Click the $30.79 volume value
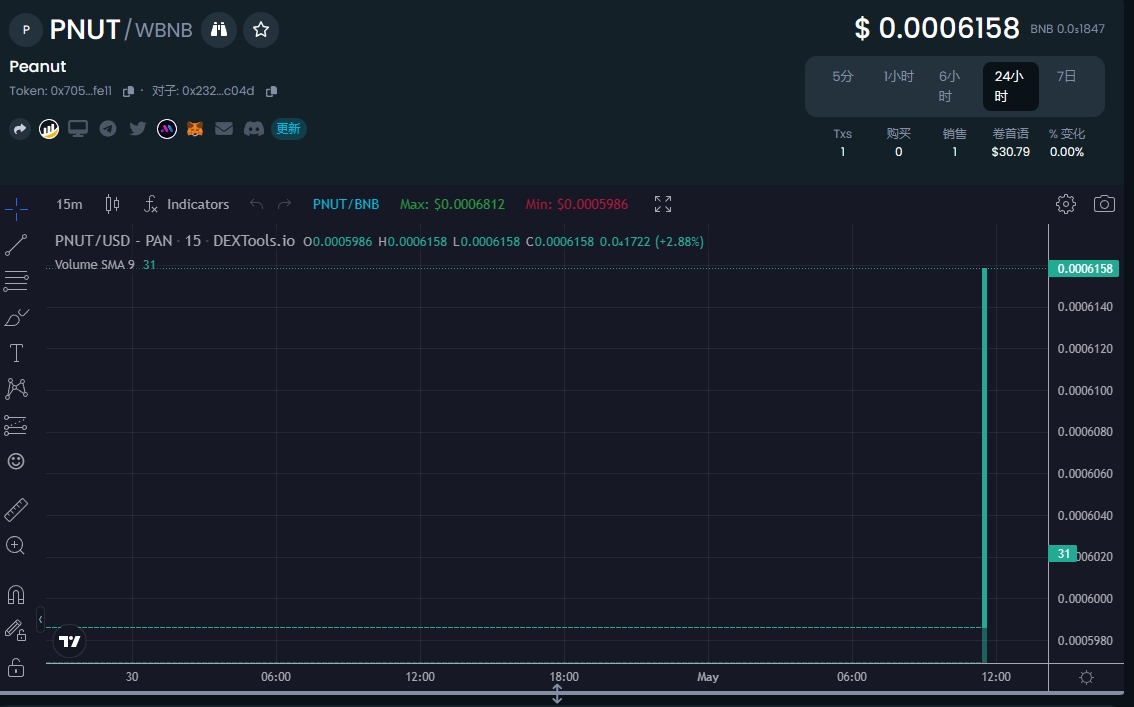The width and height of the screenshot is (1134, 707). point(1010,152)
